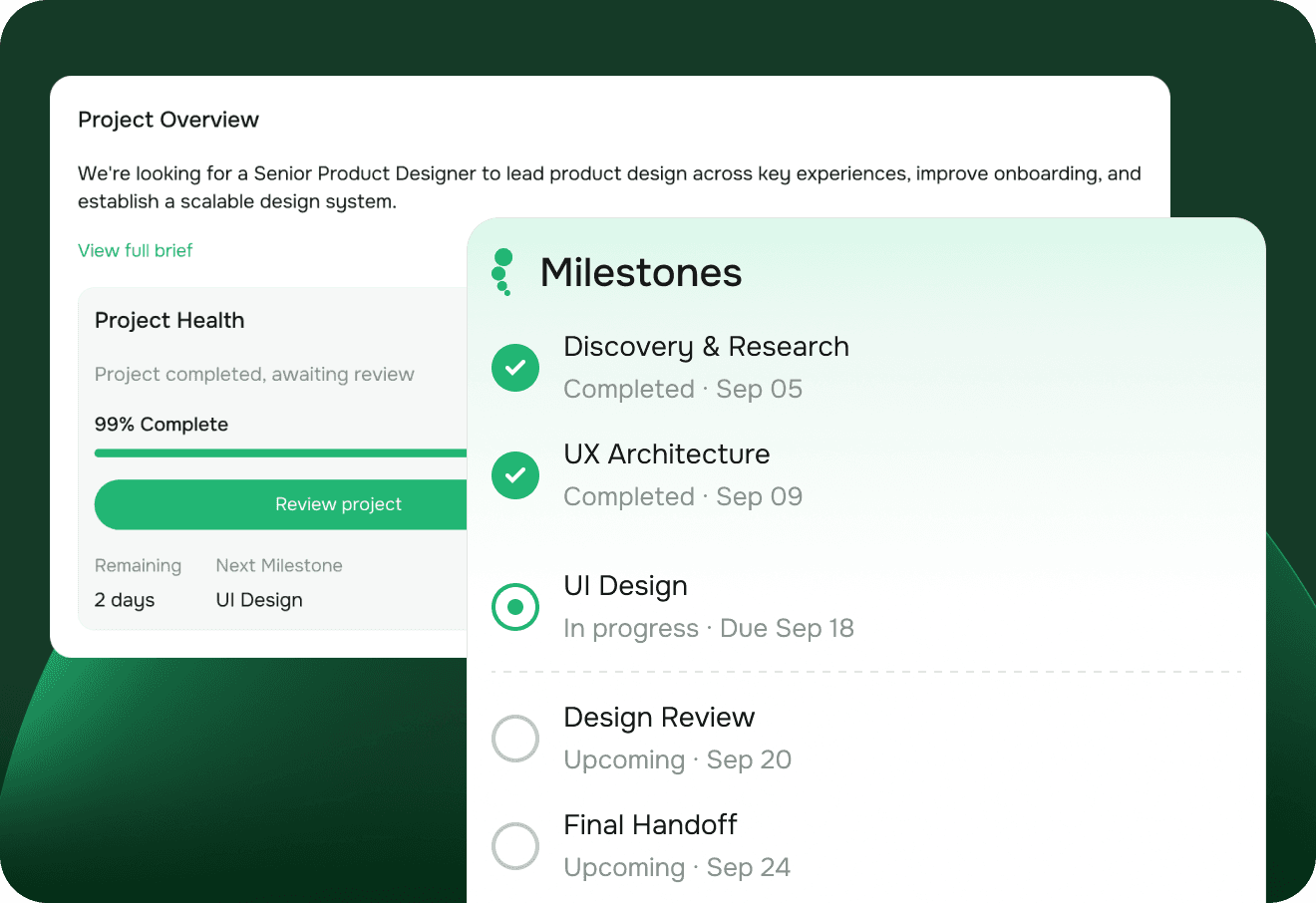Click the Milestones panel heading
This screenshot has height=903, width=1316.
point(641,272)
